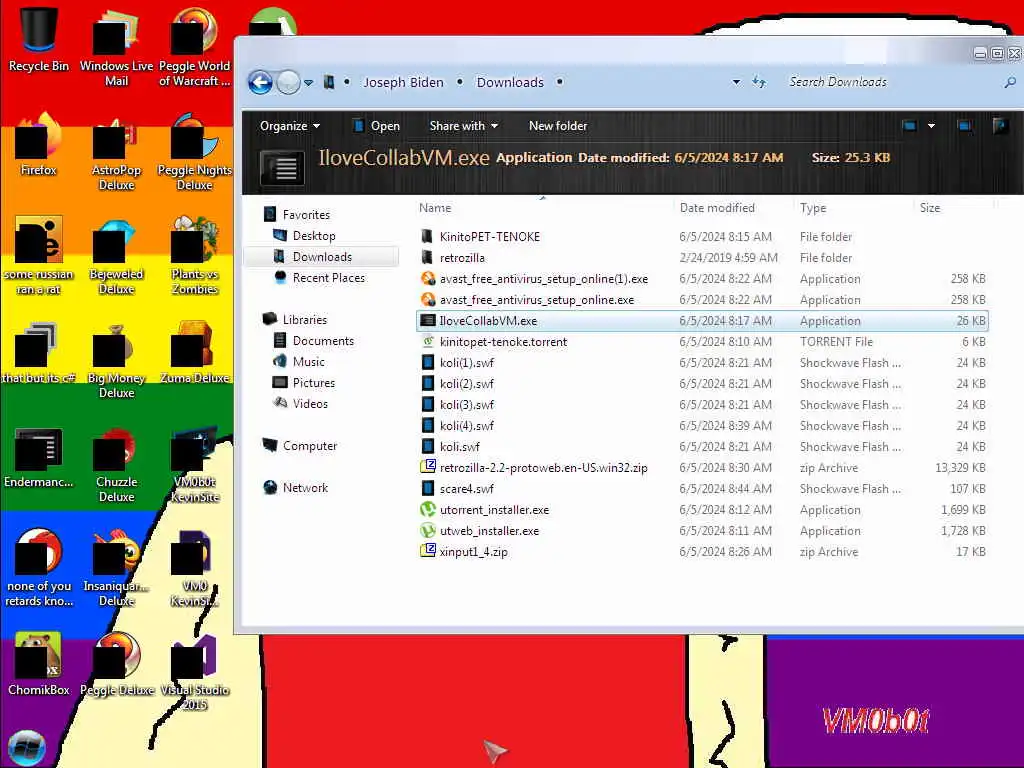The width and height of the screenshot is (1024, 768).
Task: Expand Favorites in navigation pane
Action: pos(306,214)
